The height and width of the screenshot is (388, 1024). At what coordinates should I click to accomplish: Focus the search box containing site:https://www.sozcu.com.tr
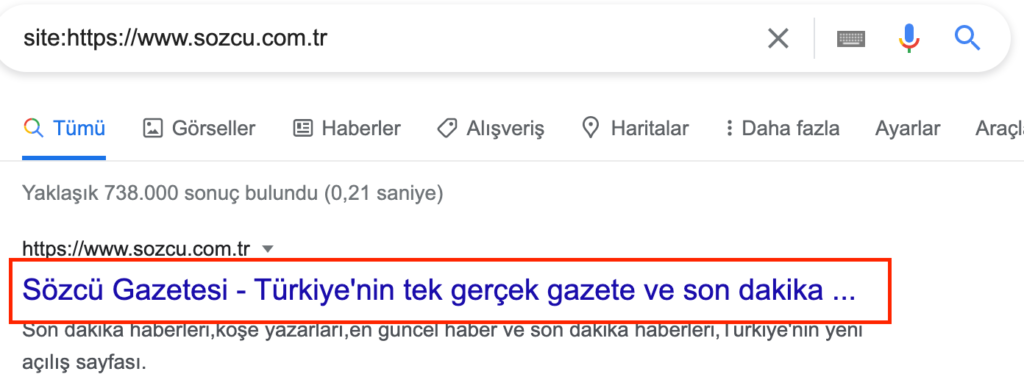(392, 39)
